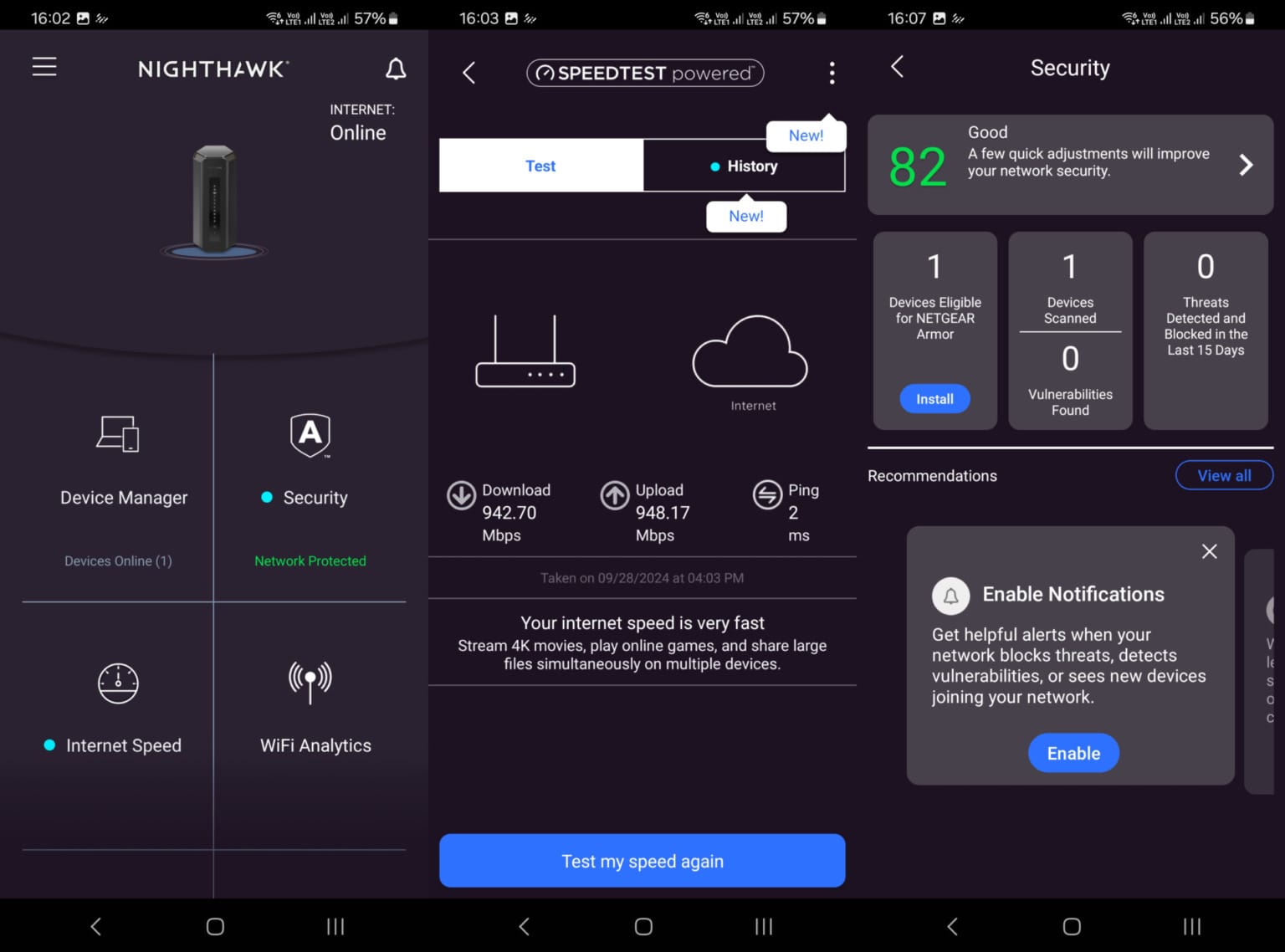Tap the router image on the home screen
Viewport: 1285px width, 952px height.
213,201
